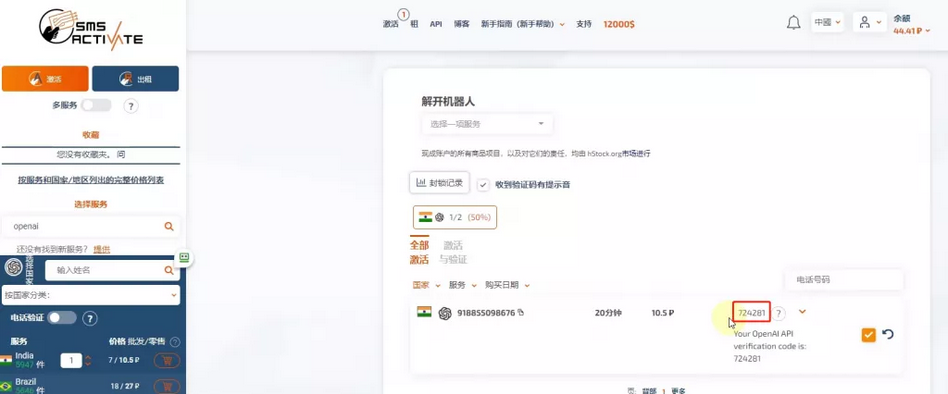Open the 支持 menu item
The height and width of the screenshot is (394, 948).
pyautogui.click(x=584, y=24)
